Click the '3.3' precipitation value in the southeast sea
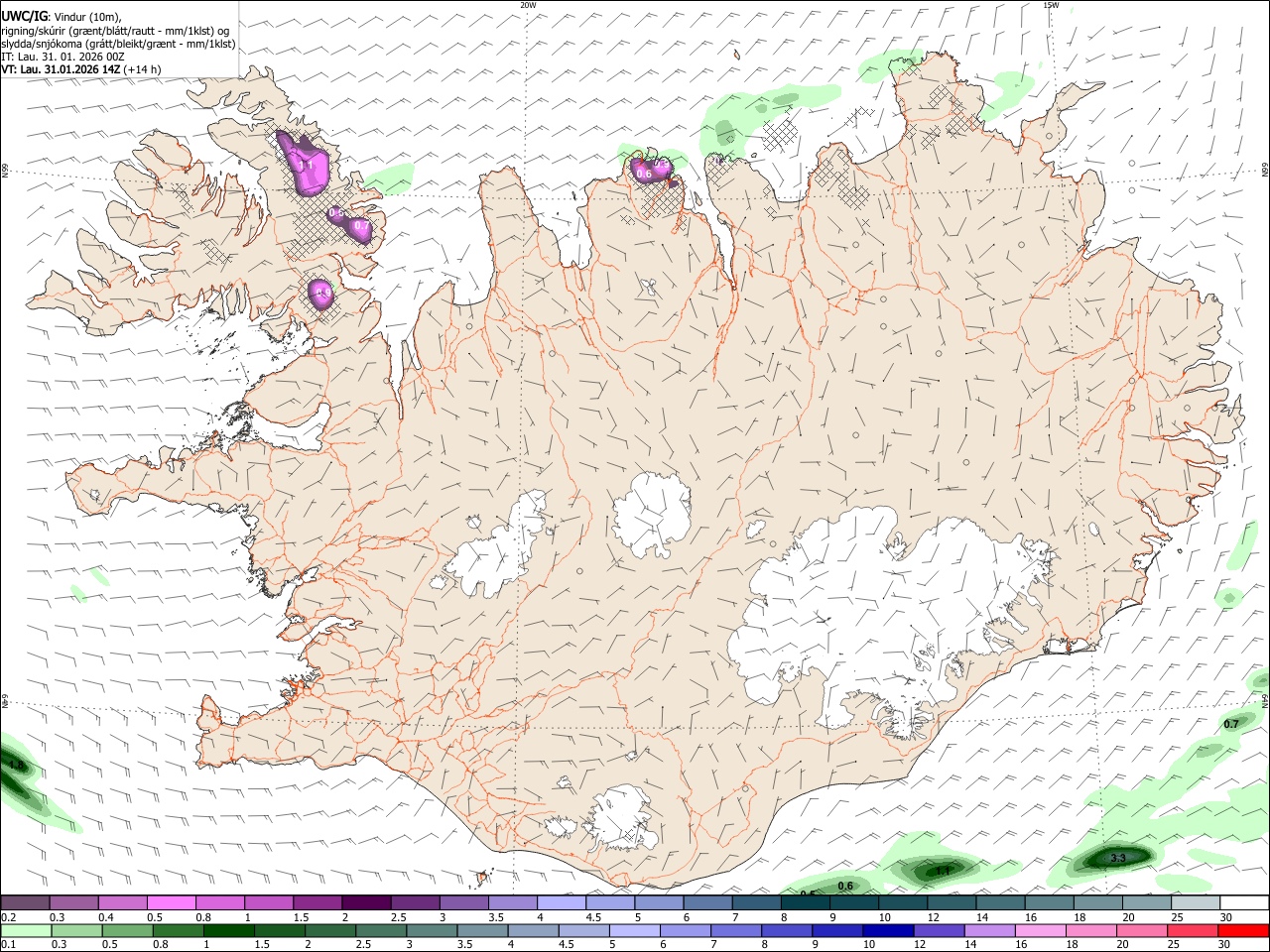Viewport: 1270px width, 952px height. coord(1118,858)
